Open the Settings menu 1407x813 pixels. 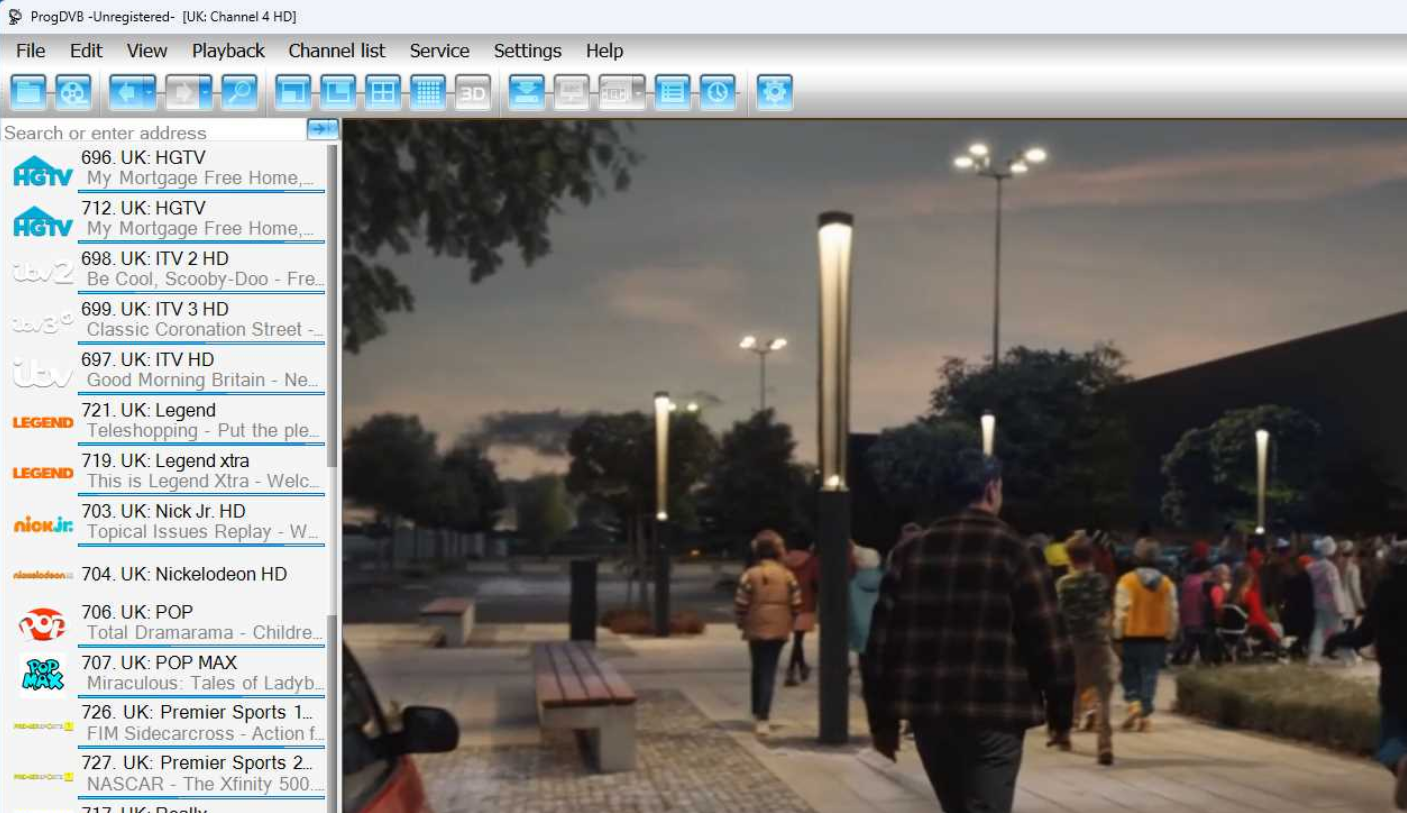point(527,51)
